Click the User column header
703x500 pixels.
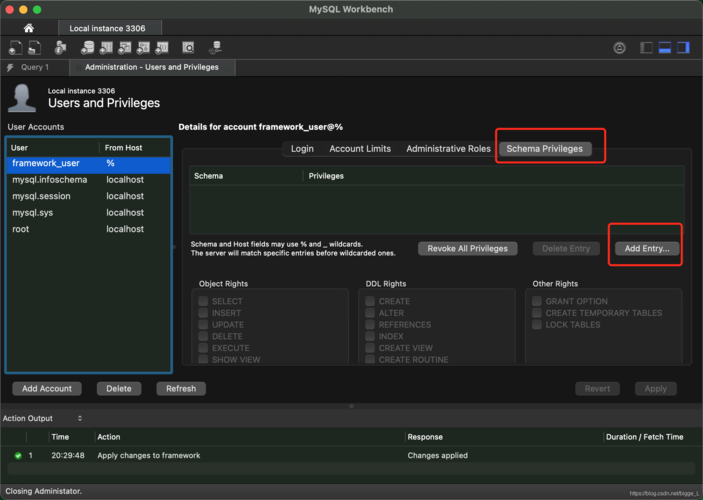pos(53,148)
